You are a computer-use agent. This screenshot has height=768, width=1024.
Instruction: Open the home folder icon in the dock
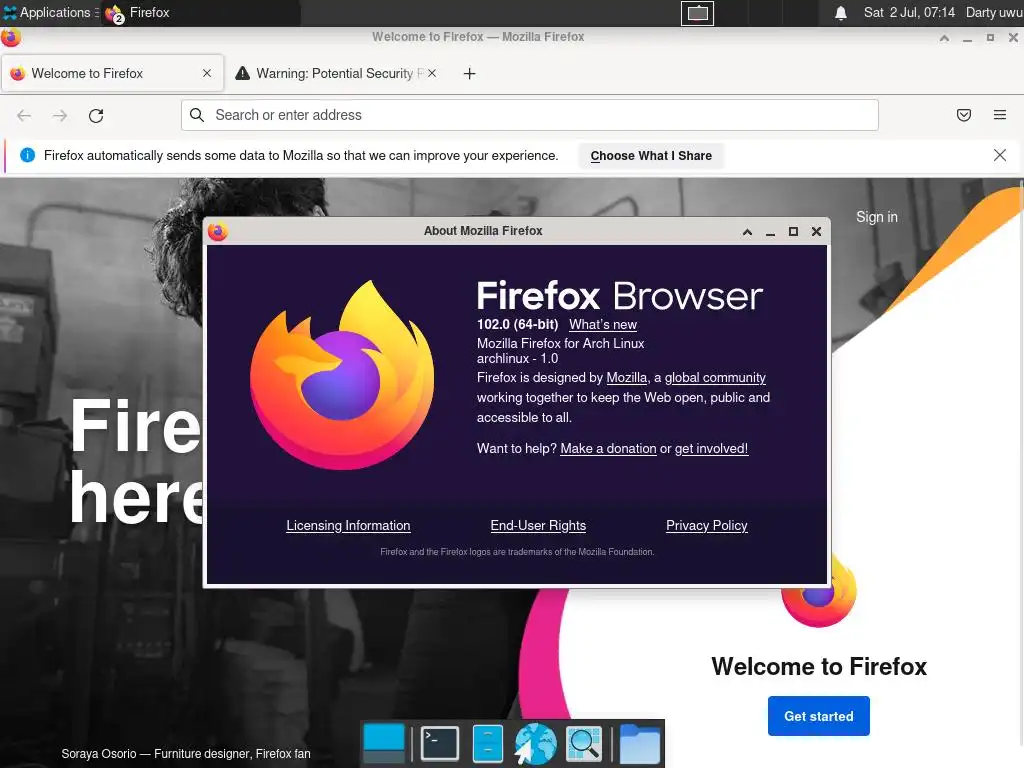tap(639, 743)
